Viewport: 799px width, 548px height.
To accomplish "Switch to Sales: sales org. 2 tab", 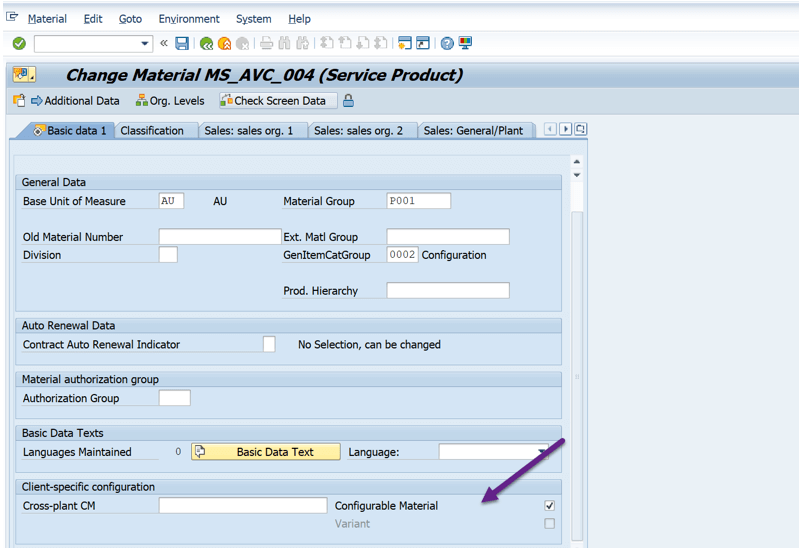I will (x=358, y=131).
